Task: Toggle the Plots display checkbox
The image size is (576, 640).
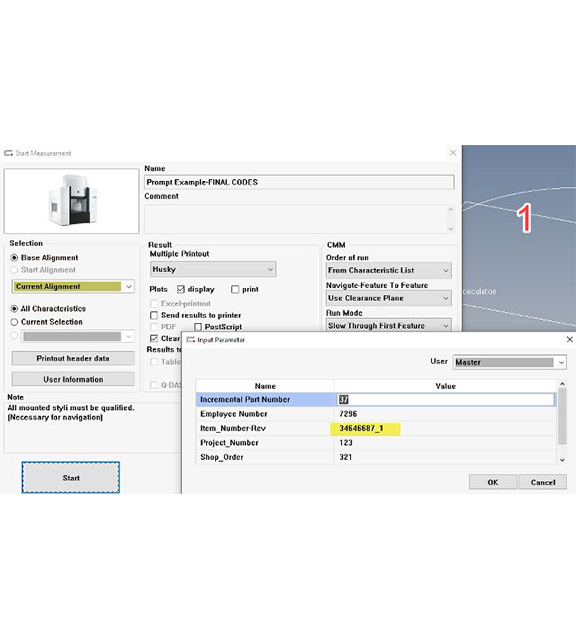Action: coord(181,289)
